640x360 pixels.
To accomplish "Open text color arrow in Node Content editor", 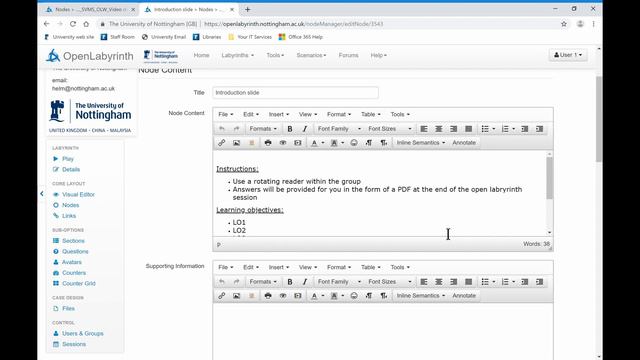I will tap(322, 143).
